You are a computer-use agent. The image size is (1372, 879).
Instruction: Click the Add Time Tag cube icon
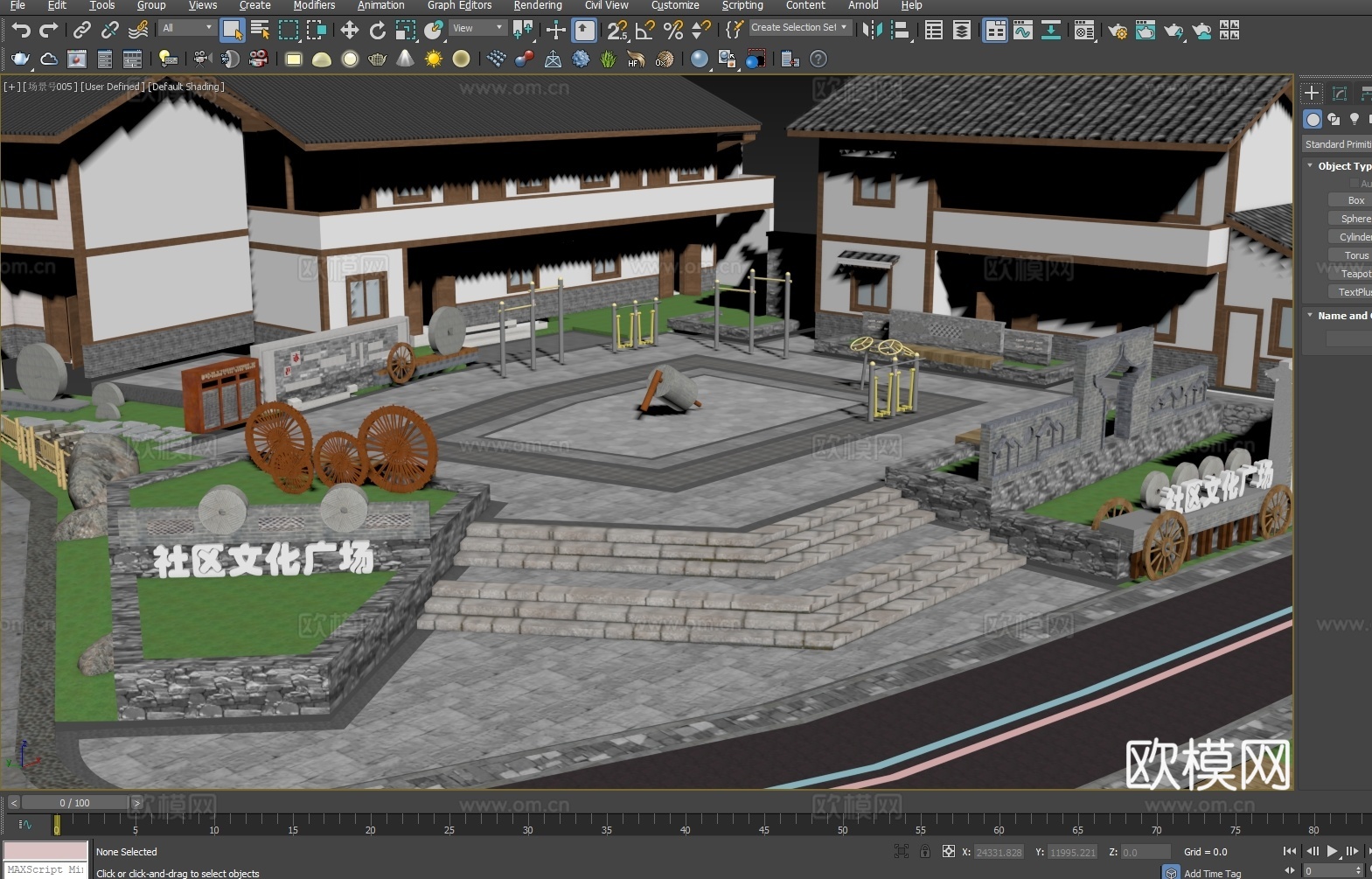coord(1172,872)
